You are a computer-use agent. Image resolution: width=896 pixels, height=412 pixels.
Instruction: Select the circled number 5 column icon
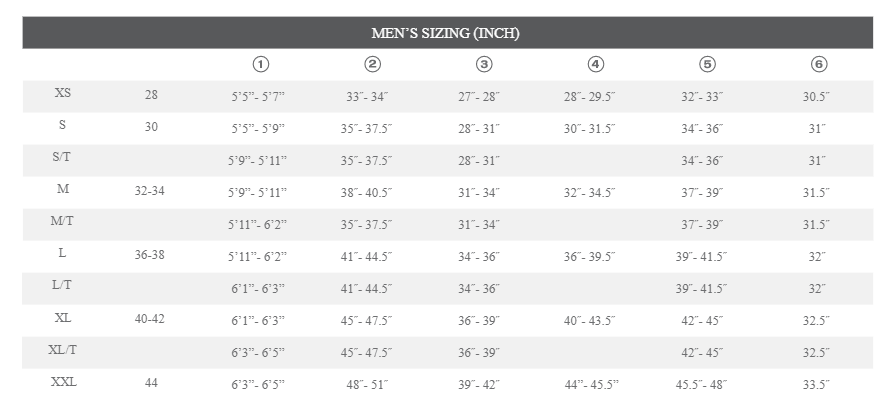[x=707, y=64]
